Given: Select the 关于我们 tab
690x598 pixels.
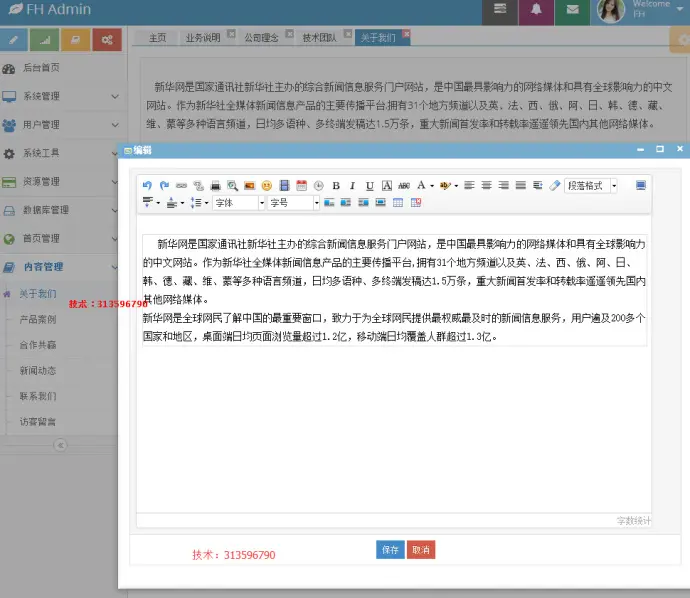Looking at the screenshot, I should tap(378, 38).
